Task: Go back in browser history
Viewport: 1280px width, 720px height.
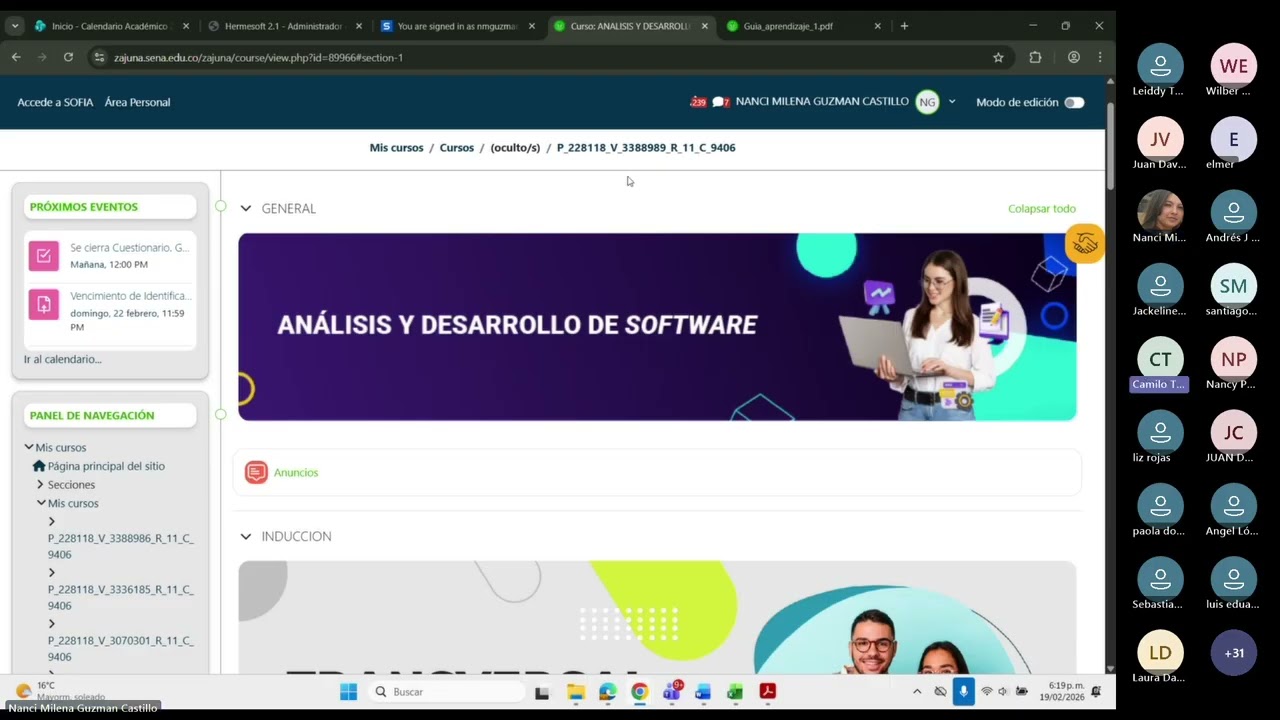Action: pos(16,57)
